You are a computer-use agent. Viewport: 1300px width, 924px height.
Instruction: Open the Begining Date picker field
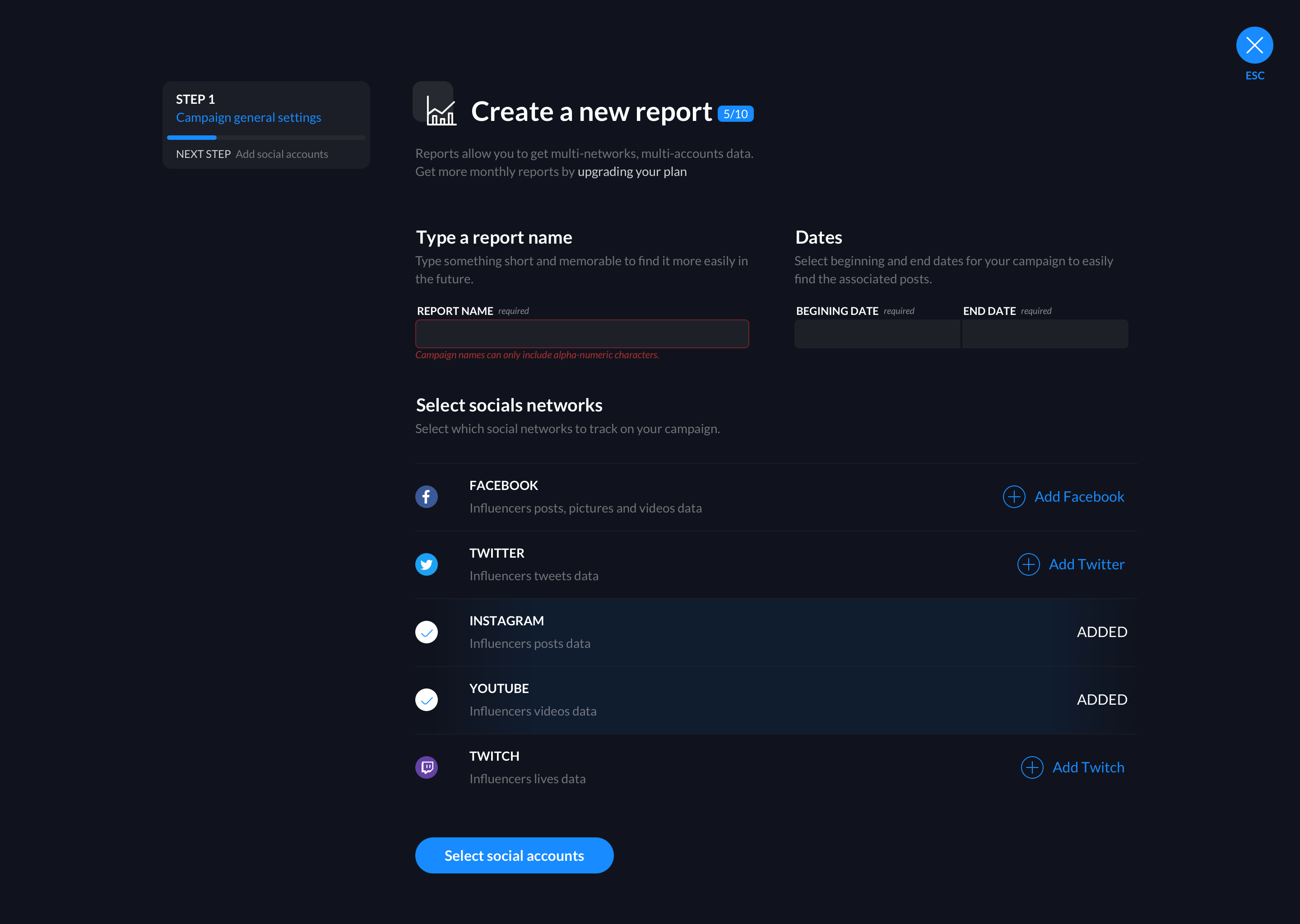877,334
